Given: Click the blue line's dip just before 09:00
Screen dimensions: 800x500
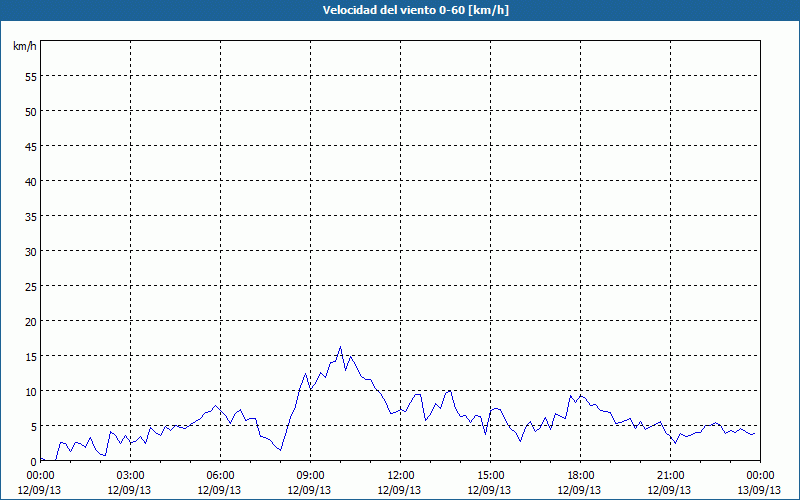Looking at the screenshot, I should coord(281,450).
